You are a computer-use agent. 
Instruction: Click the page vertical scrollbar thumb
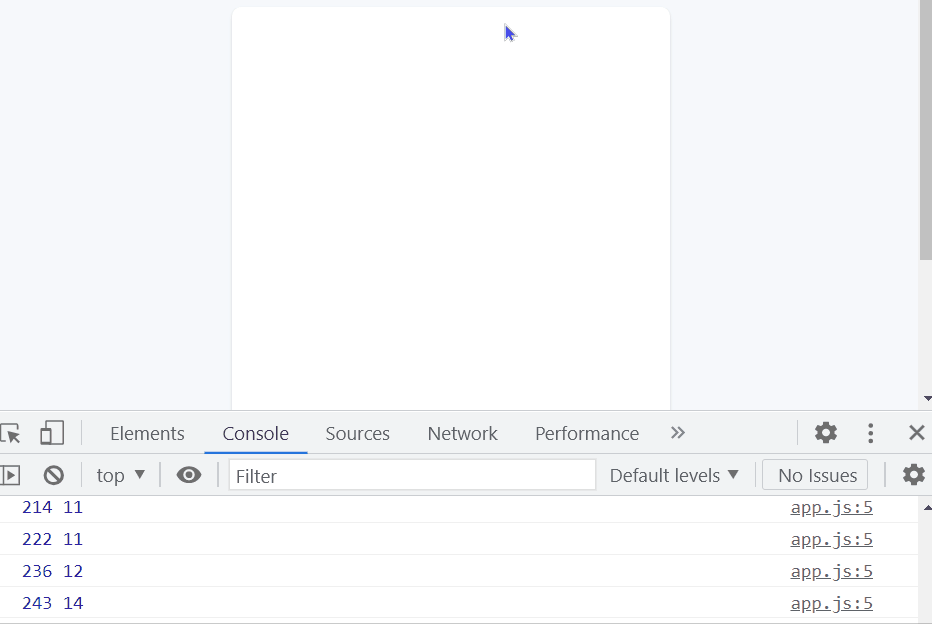[925, 130]
